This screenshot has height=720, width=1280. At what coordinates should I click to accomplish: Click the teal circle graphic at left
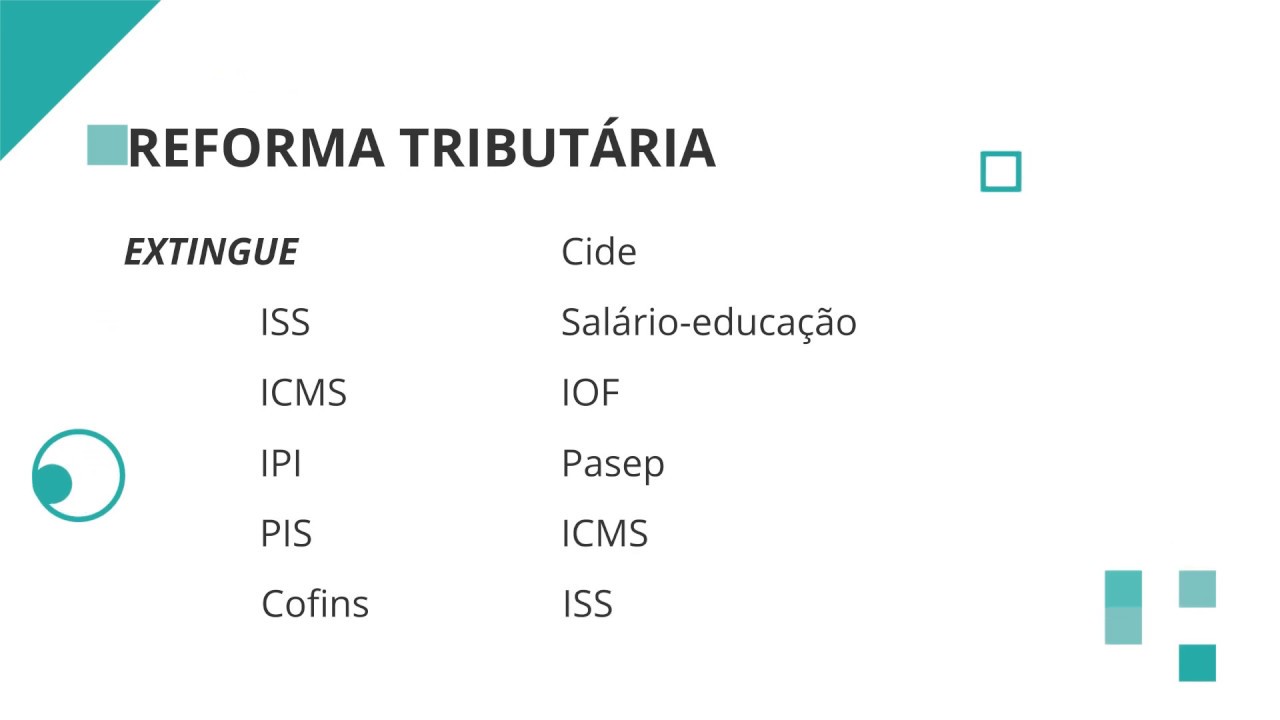(78, 475)
